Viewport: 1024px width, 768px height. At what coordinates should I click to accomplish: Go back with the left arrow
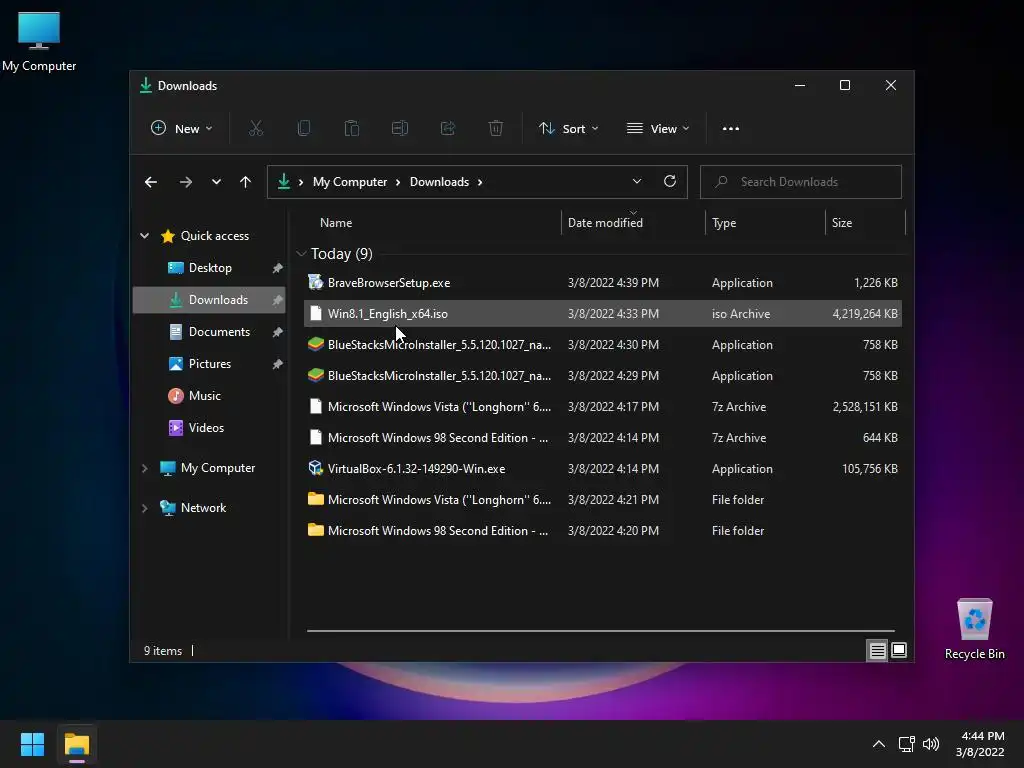[151, 182]
